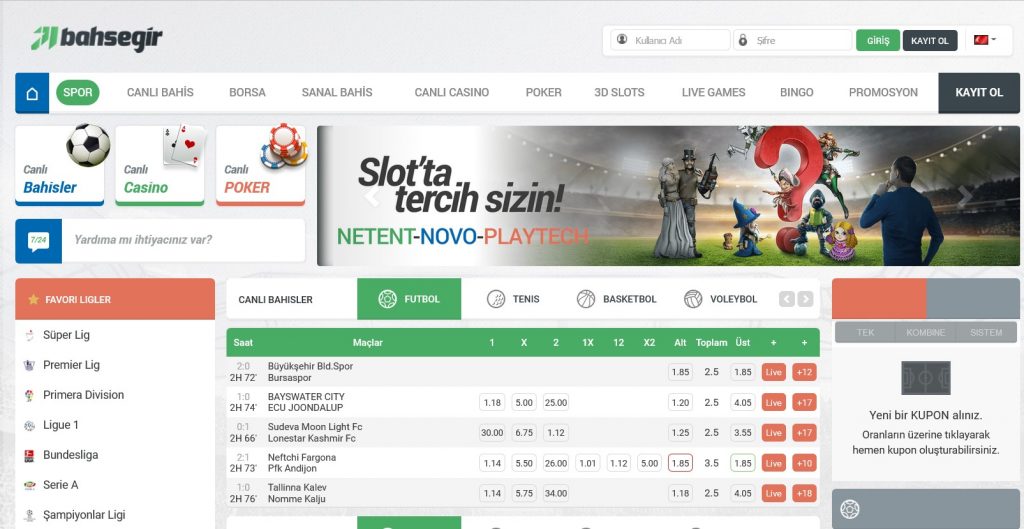This screenshot has width=1024, height=529.
Task: Click the large KAYIT OL navbar button
Action: [x=979, y=93]
